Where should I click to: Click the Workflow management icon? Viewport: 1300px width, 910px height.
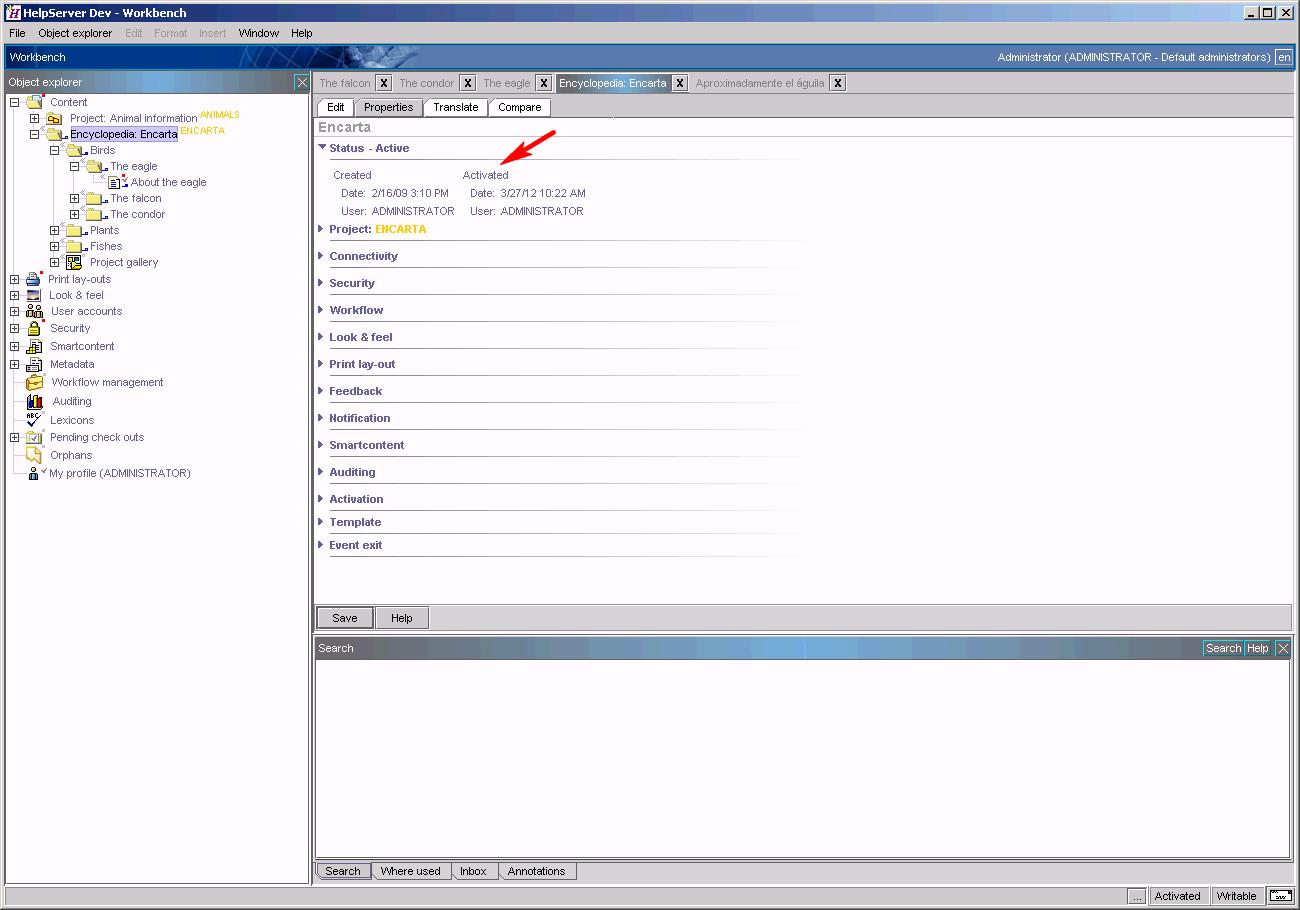point(35,382)
